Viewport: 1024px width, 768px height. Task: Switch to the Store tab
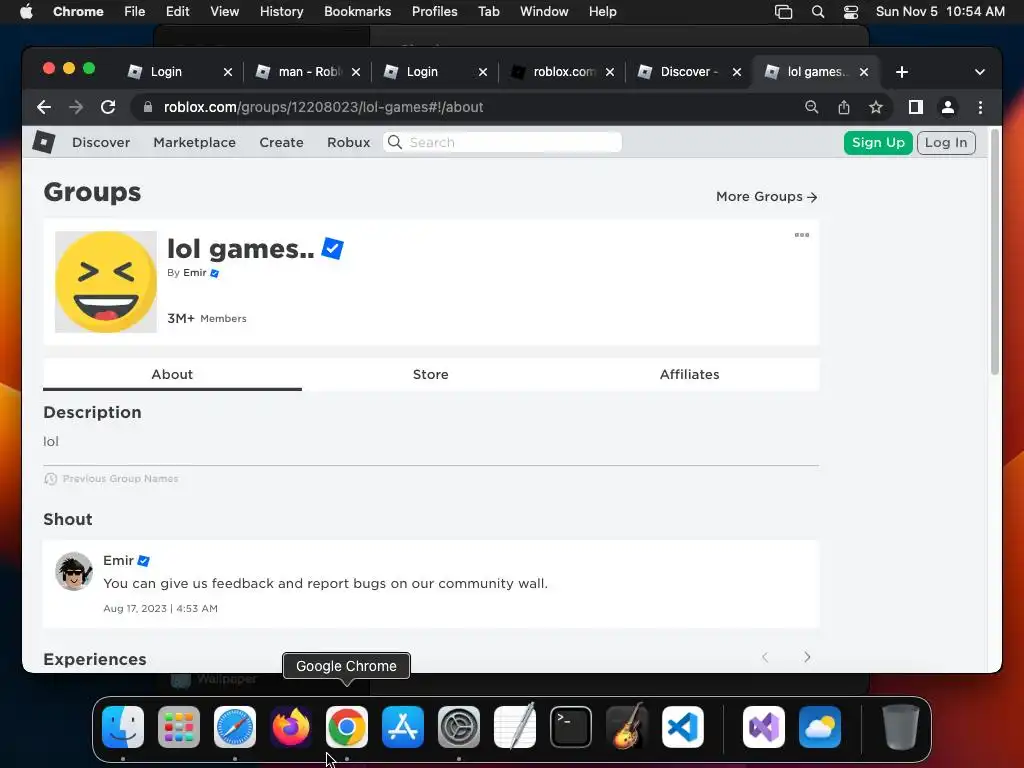430,374
